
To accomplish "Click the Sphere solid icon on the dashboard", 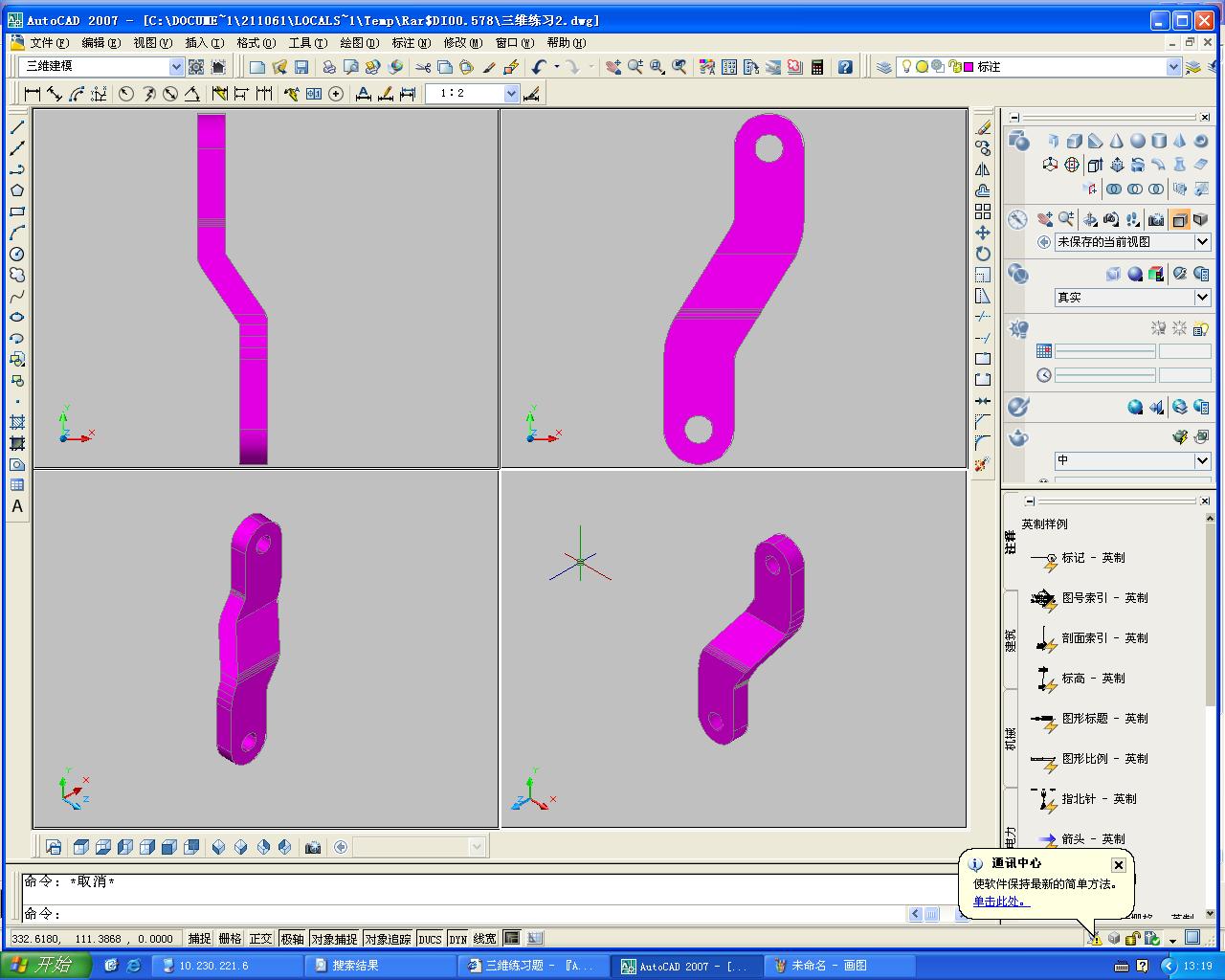I will pos(1137,142).
